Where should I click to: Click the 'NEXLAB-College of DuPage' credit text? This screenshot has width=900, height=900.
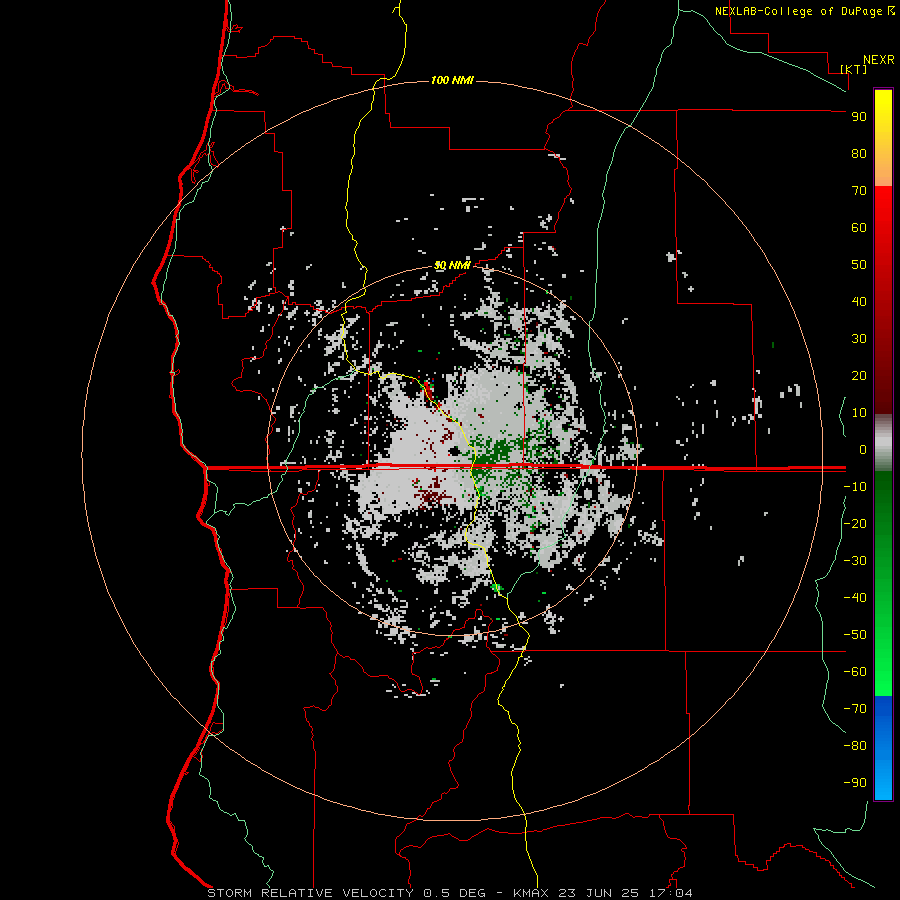[x=798, y=11]
